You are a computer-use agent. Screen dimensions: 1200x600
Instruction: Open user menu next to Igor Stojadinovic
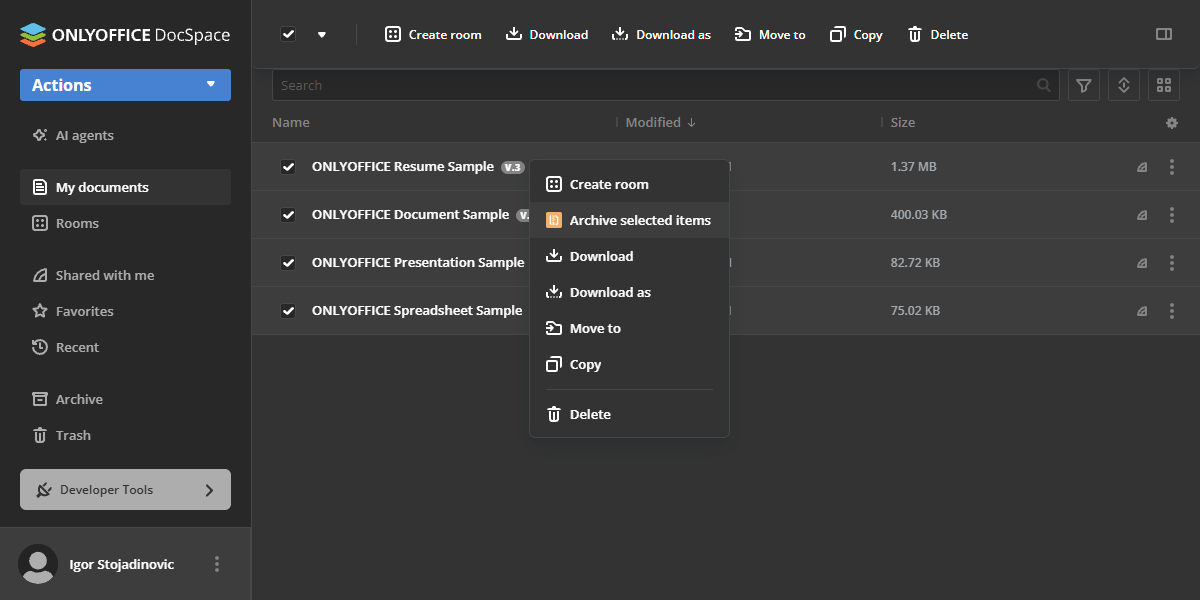tap(217, 564)
